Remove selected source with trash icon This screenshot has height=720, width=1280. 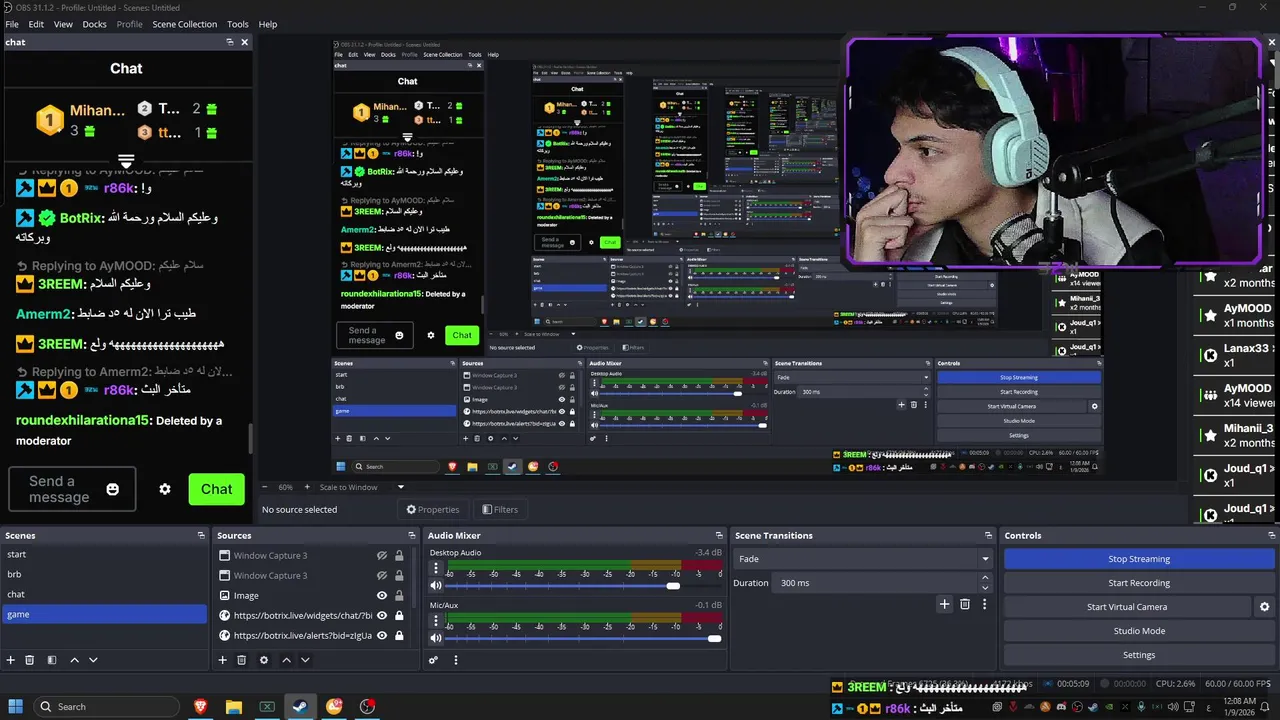(x=241, y=660)
